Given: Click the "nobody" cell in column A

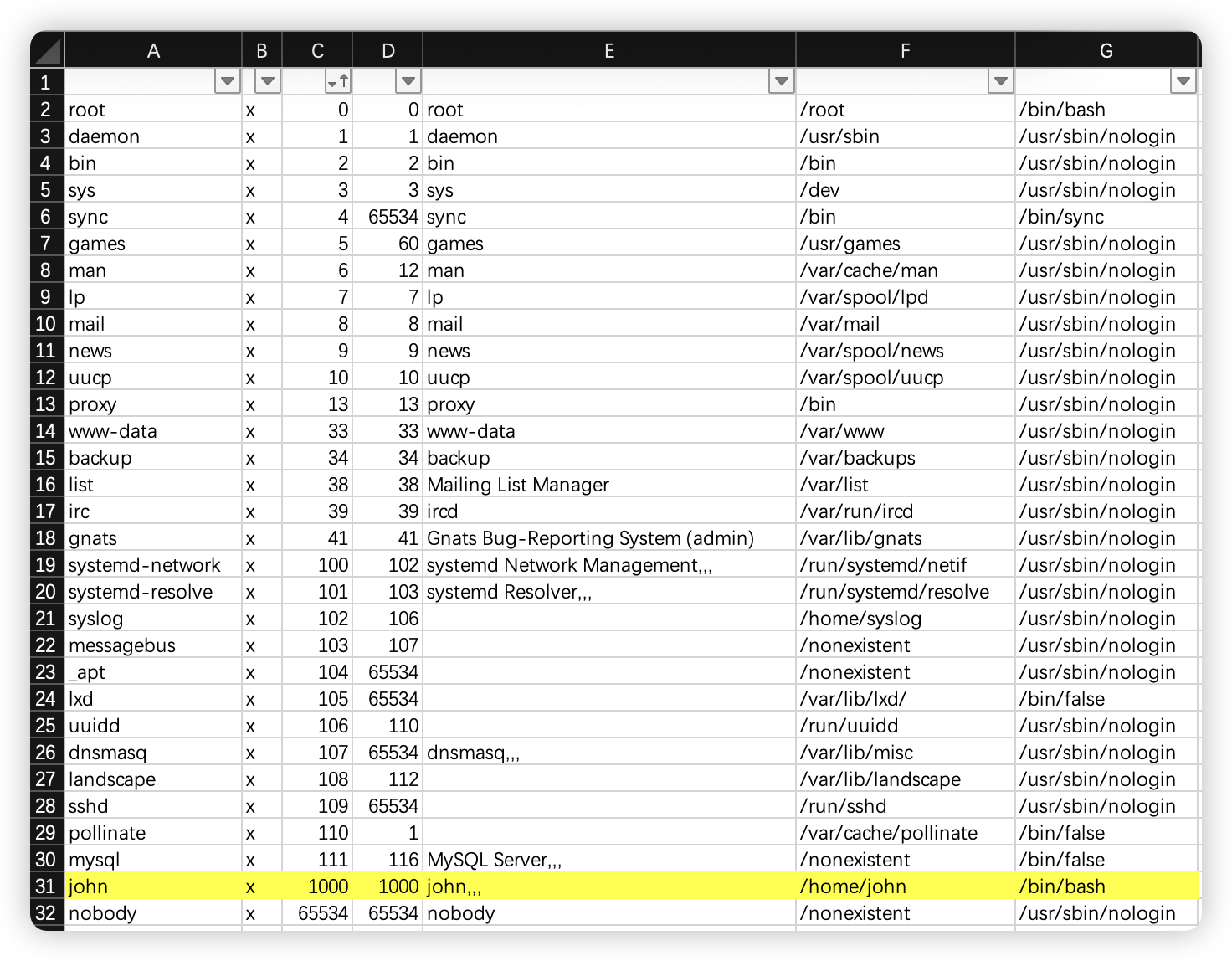Looking at the screenshot, I should [153, 913].
